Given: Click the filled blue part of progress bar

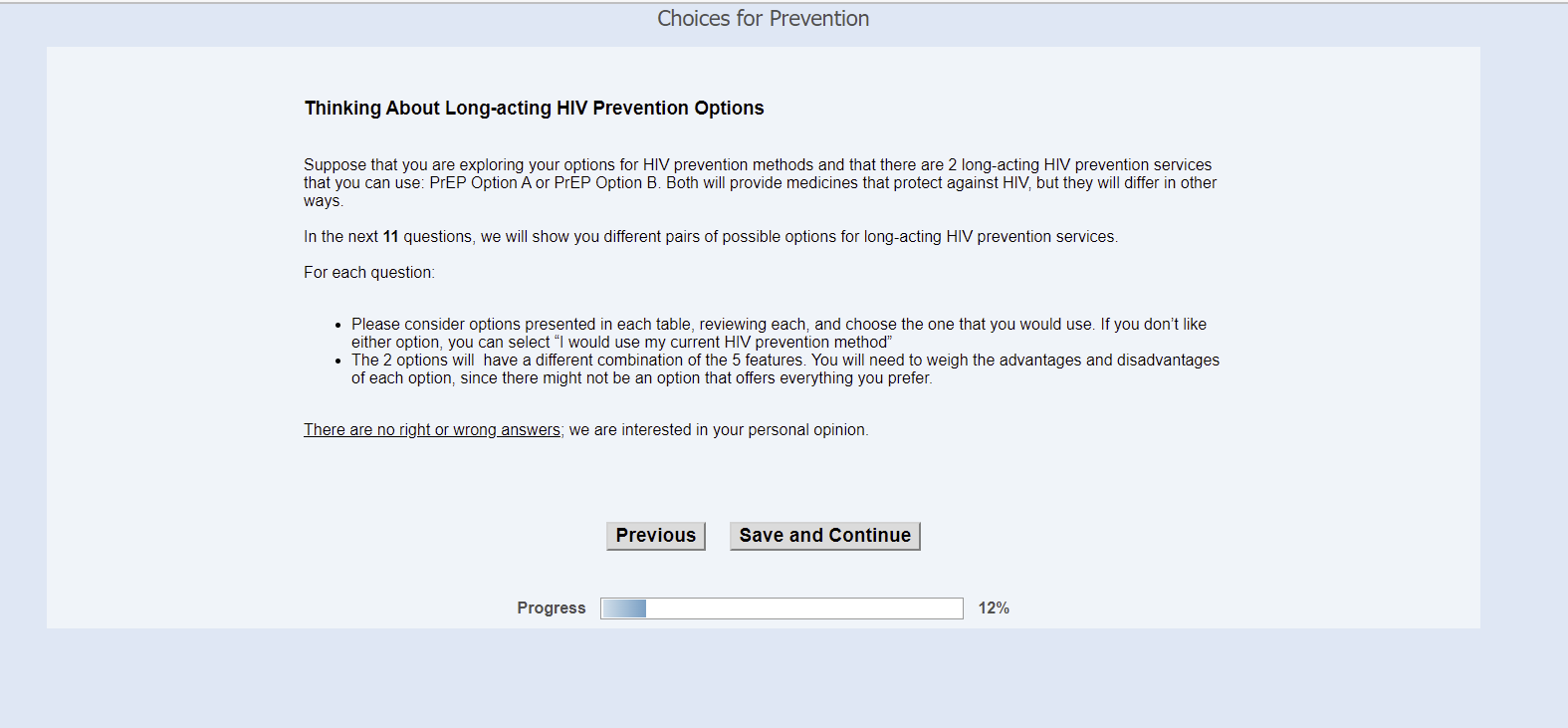Looking at the screenshot, I should [x=624, y=608].
